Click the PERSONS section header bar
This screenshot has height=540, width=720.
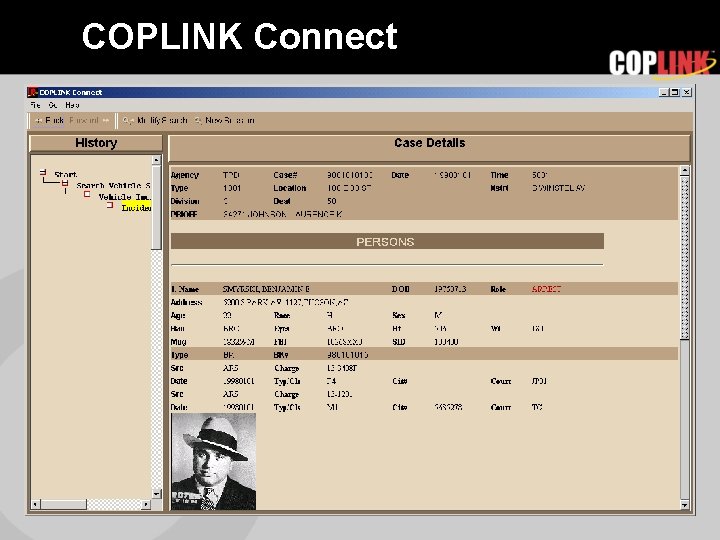387,242
